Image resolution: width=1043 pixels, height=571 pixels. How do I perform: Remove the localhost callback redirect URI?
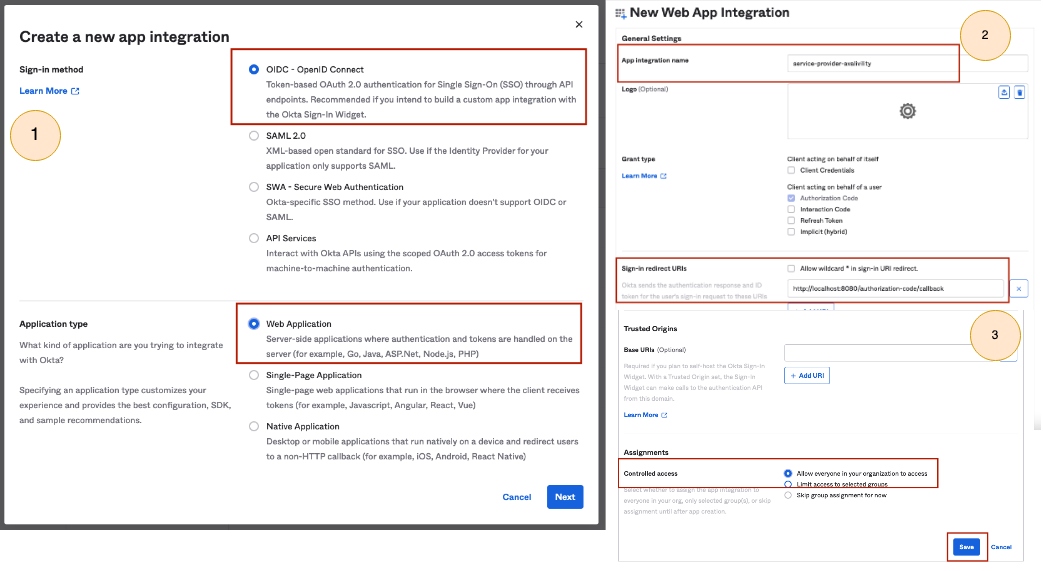pyautogui.click(x=1018, y=289)
